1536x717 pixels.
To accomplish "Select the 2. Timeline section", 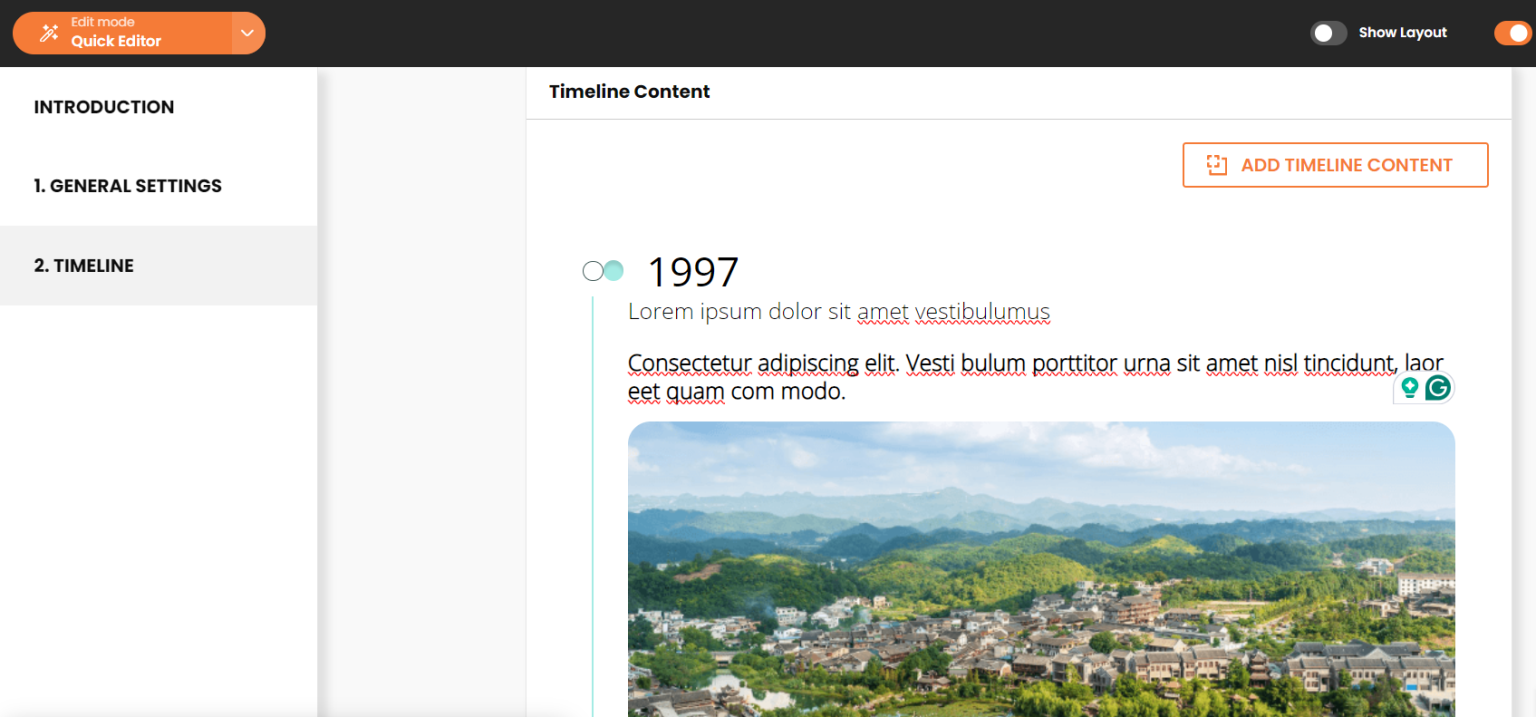I will coord(84,266).
